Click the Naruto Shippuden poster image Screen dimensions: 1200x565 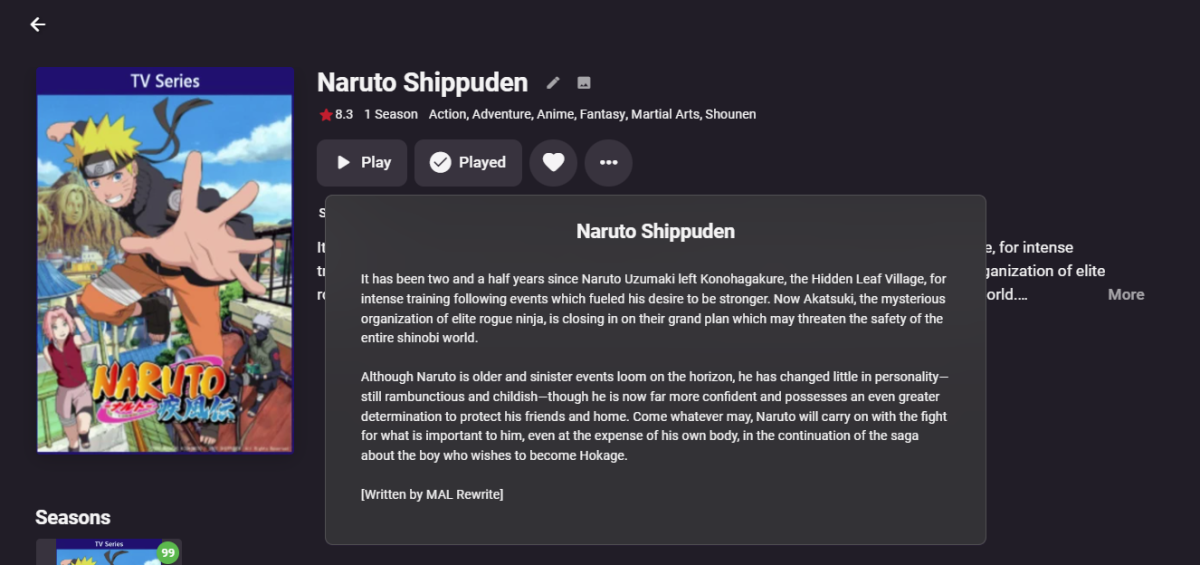(x=165, y=260)
